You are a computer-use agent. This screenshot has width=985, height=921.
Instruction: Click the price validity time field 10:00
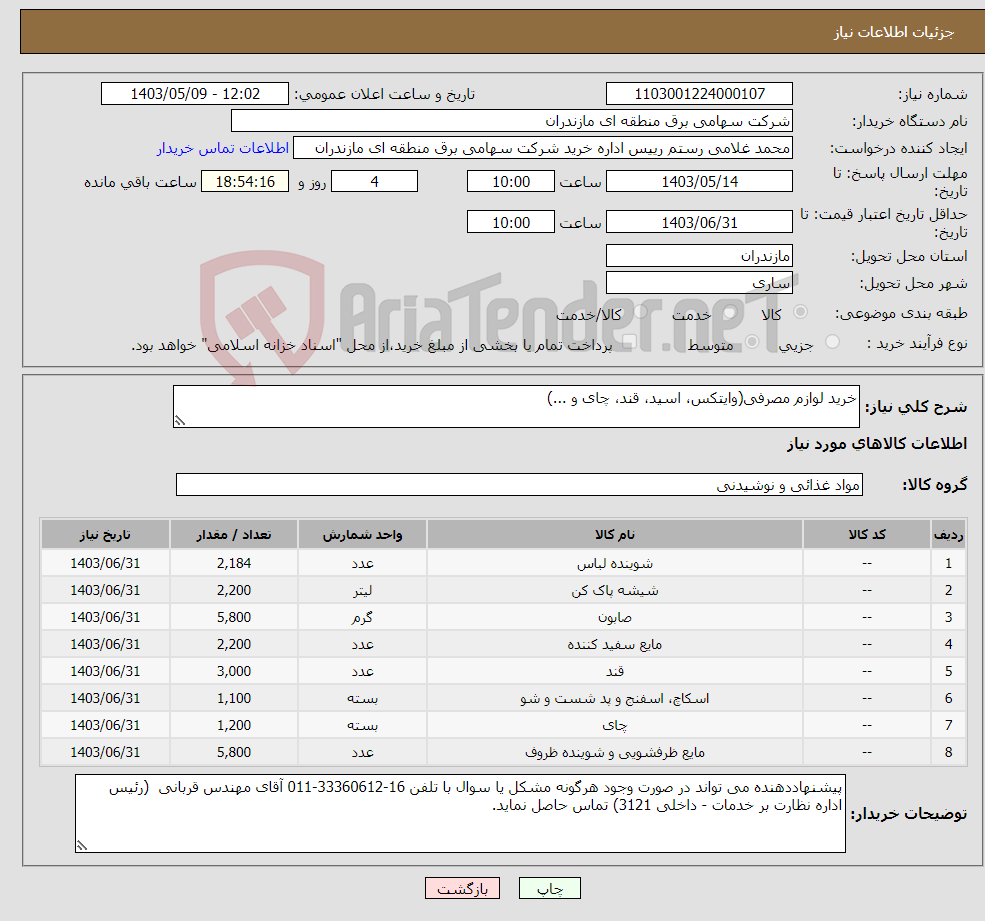coord(511,222)
